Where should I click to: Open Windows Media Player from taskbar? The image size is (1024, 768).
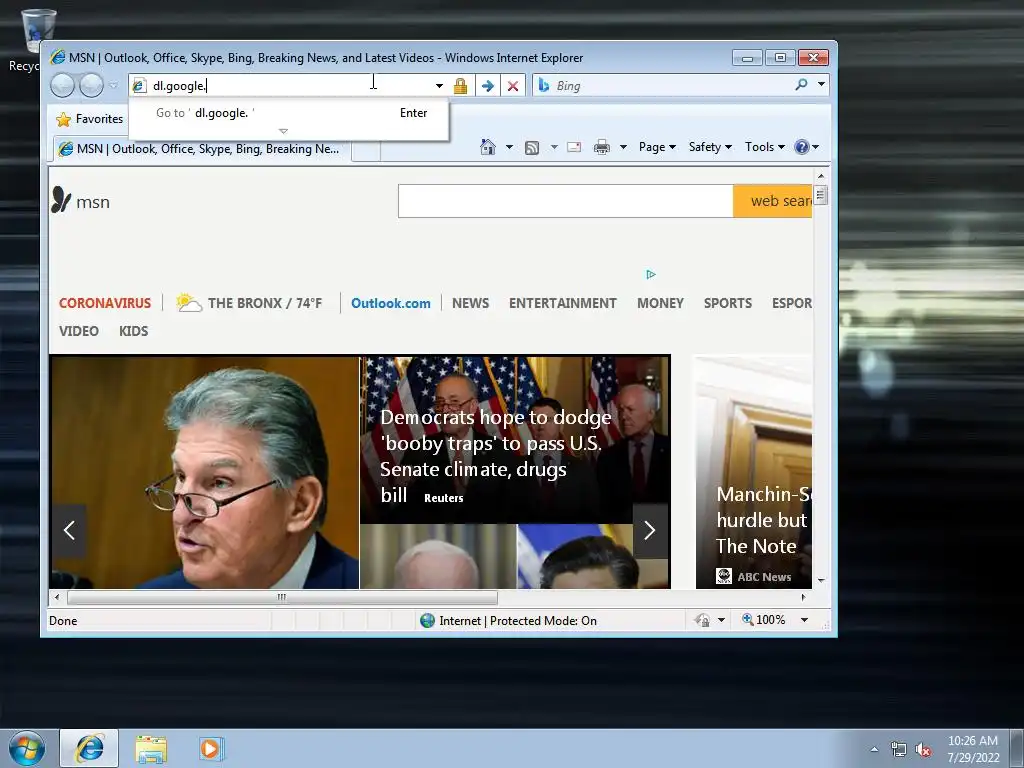[x=210, y=749]
